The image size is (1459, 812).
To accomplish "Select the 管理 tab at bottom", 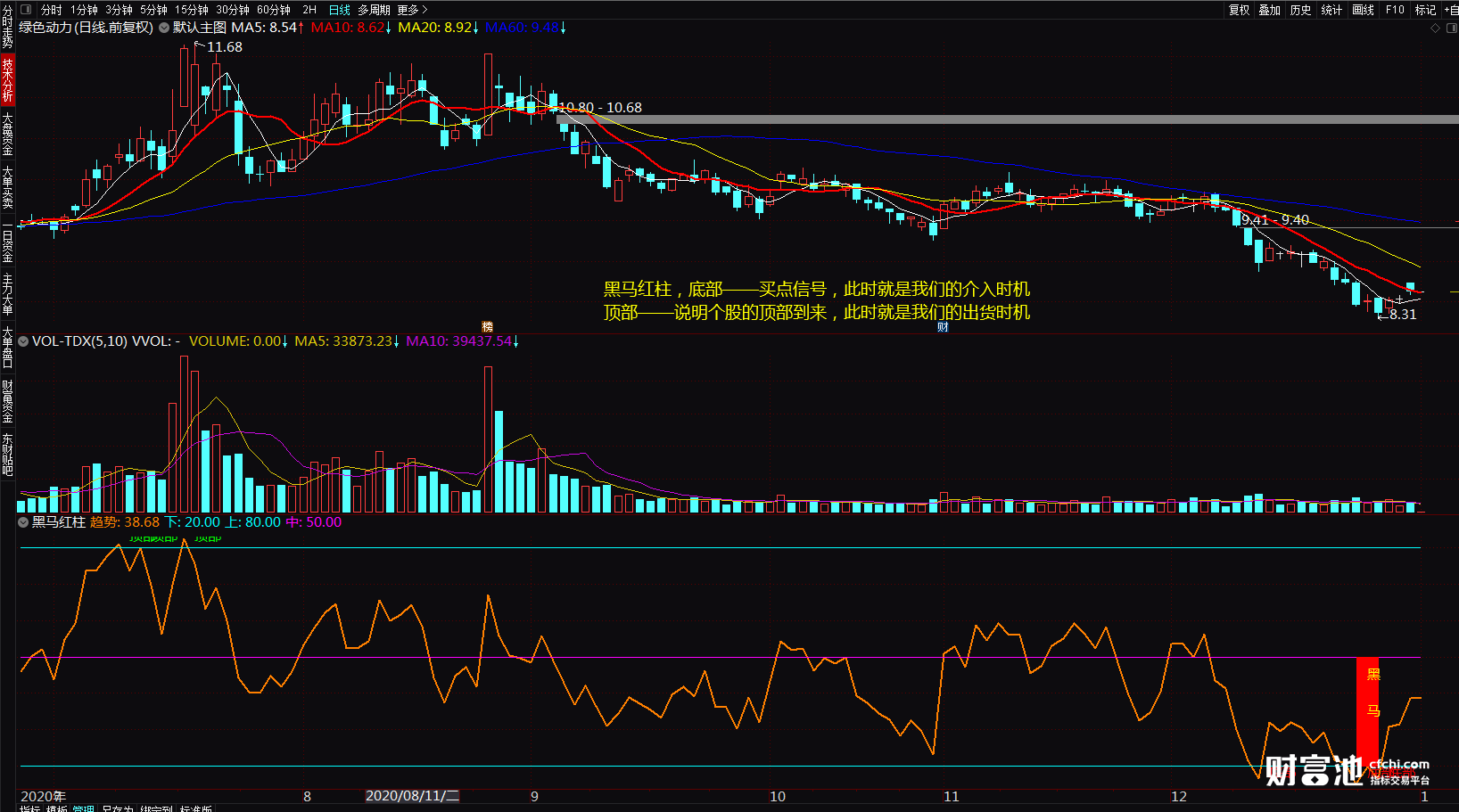I will point(84,809).
